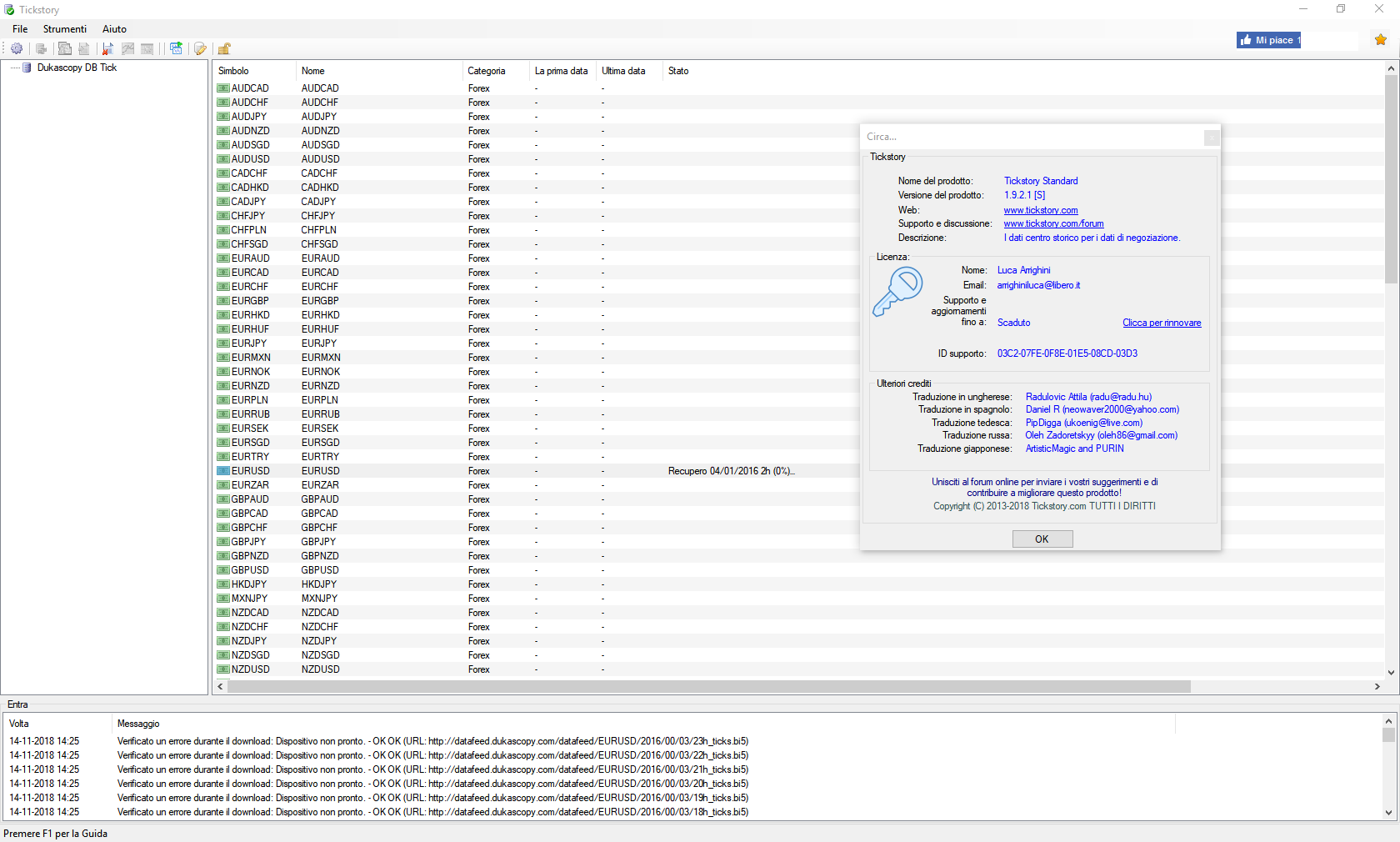Click the symbol icon beside NZDUSD
Viewport: 1400px width, 842px height.
coord(223,669)
